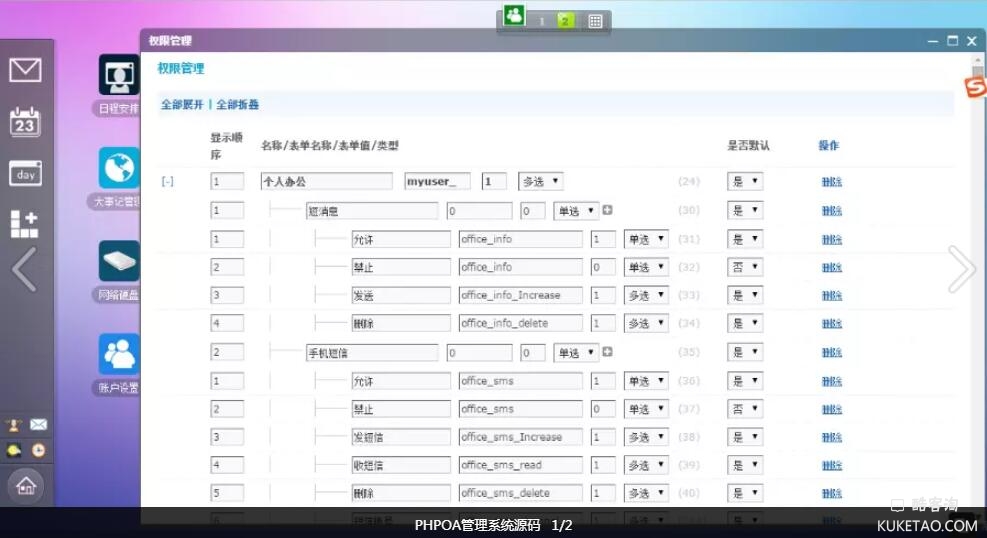The height and width of the screenshot is (538, 987).
Task: Open type dropdown for office_info_Increase row
Action: (x=646, y=295)
